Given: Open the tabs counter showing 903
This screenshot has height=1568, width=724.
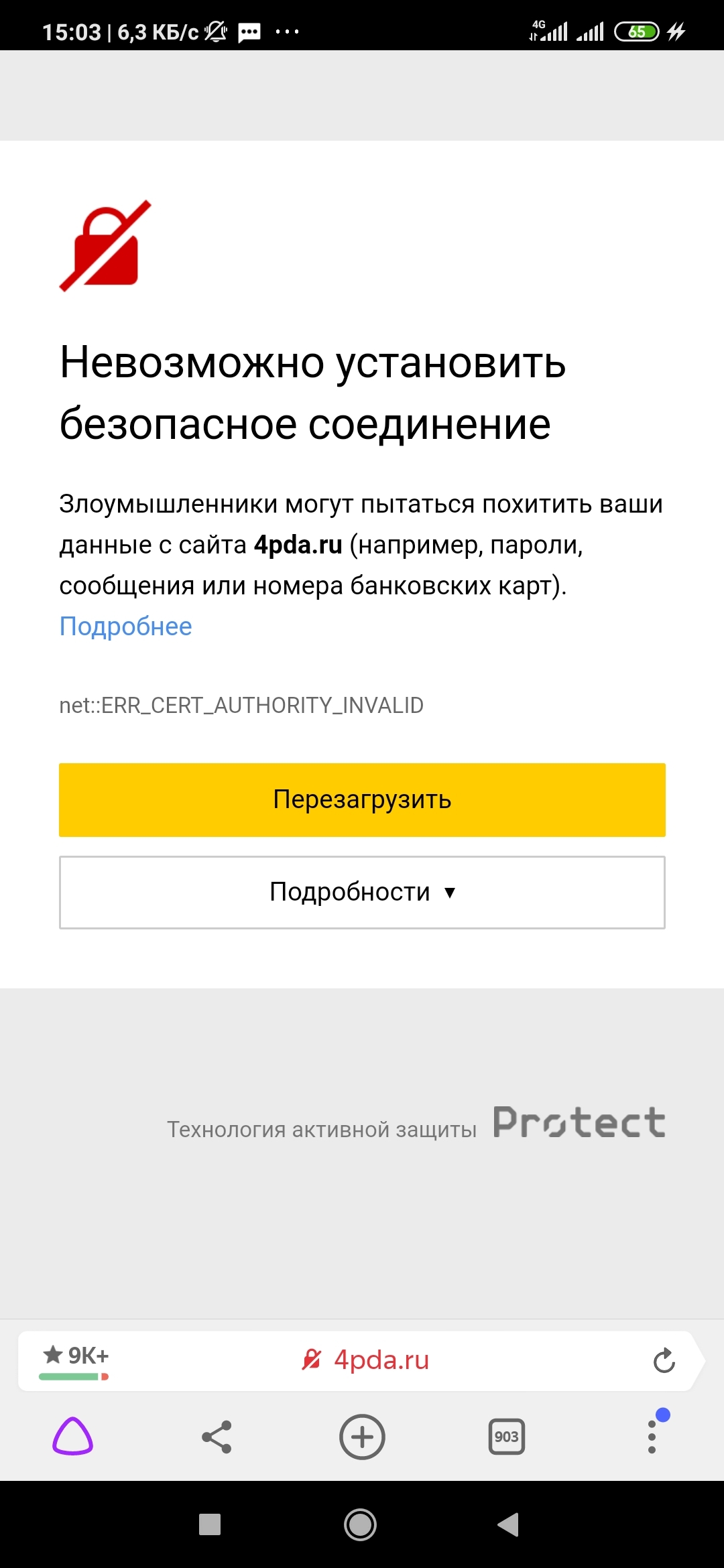Looking at the screenshot, I should 507,1437.
